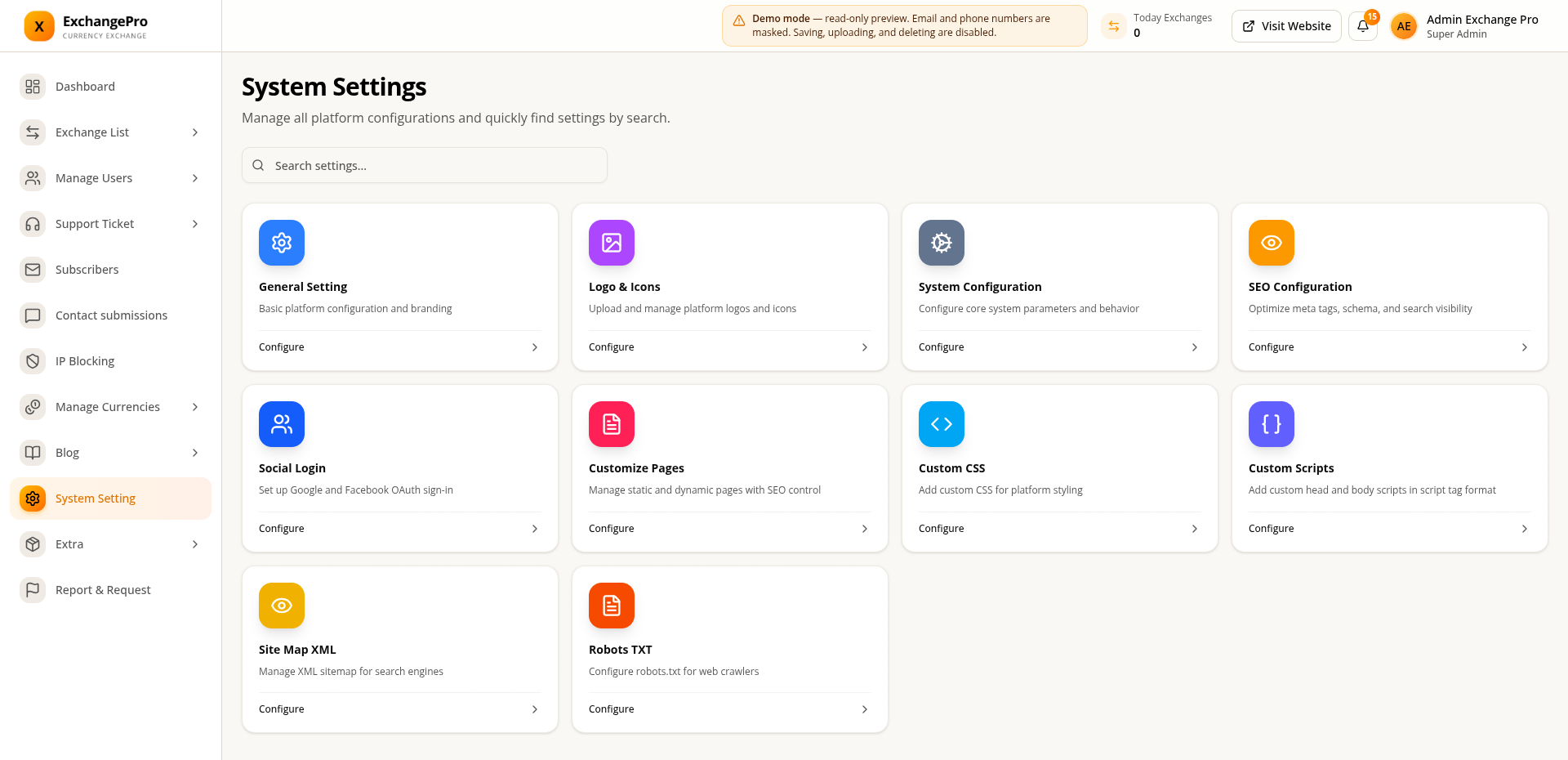Expand the Support Ticket submenu chevron
The height and width of the screenshot is (760, 1568).
pyautogui.click(x=195, y=224)
